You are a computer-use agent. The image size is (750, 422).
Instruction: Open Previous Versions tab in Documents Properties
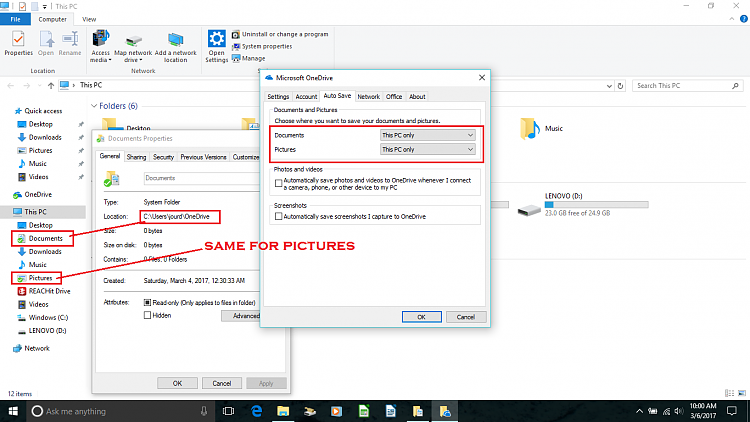coord(203,157)
